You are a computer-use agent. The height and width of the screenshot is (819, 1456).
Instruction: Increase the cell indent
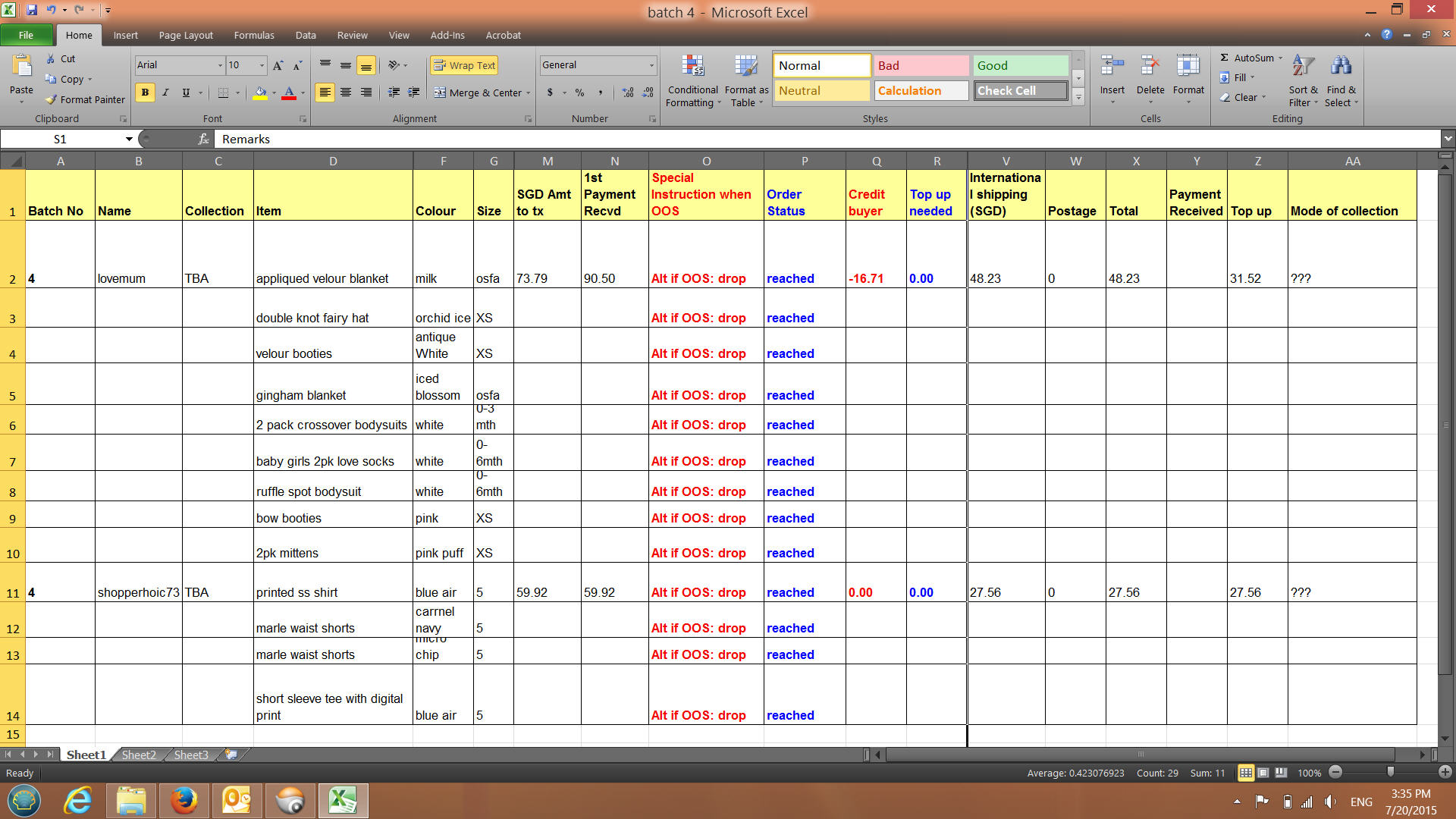click(x=414, y=93)
